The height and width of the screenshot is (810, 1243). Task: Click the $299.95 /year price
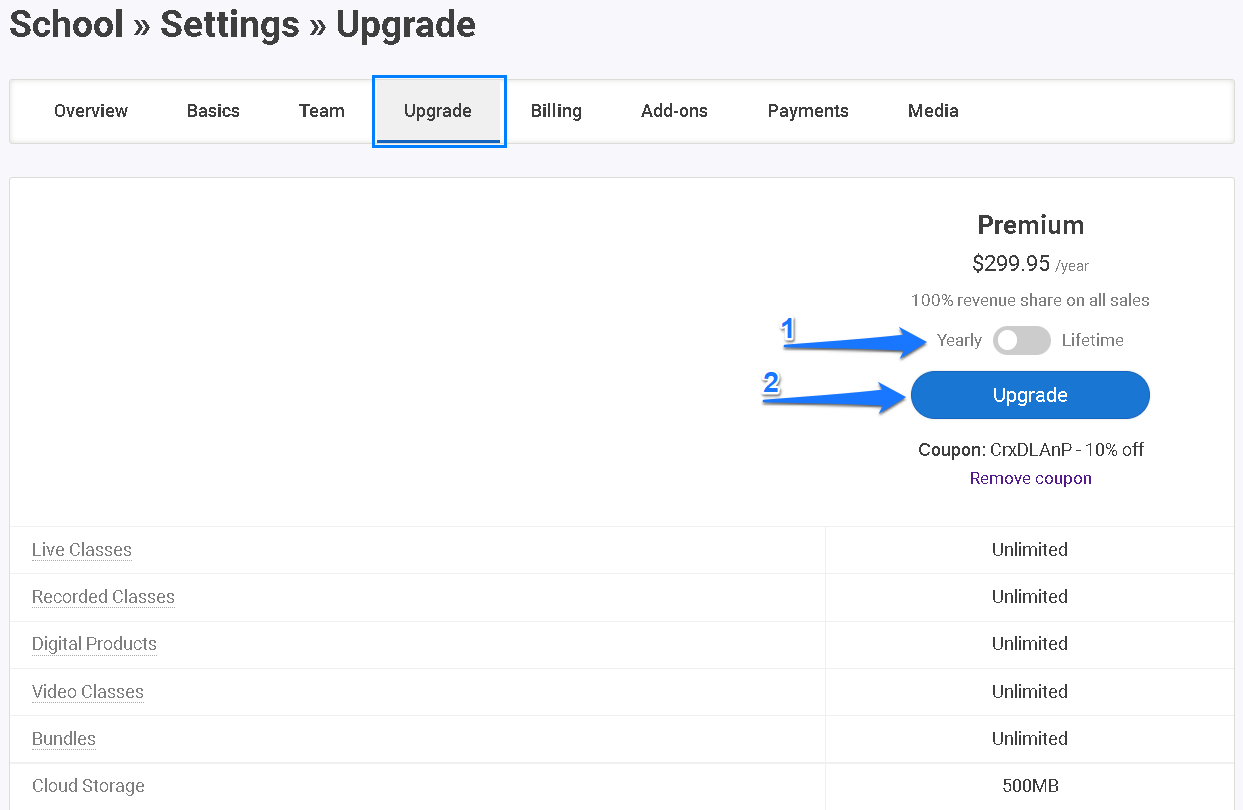1030,264
